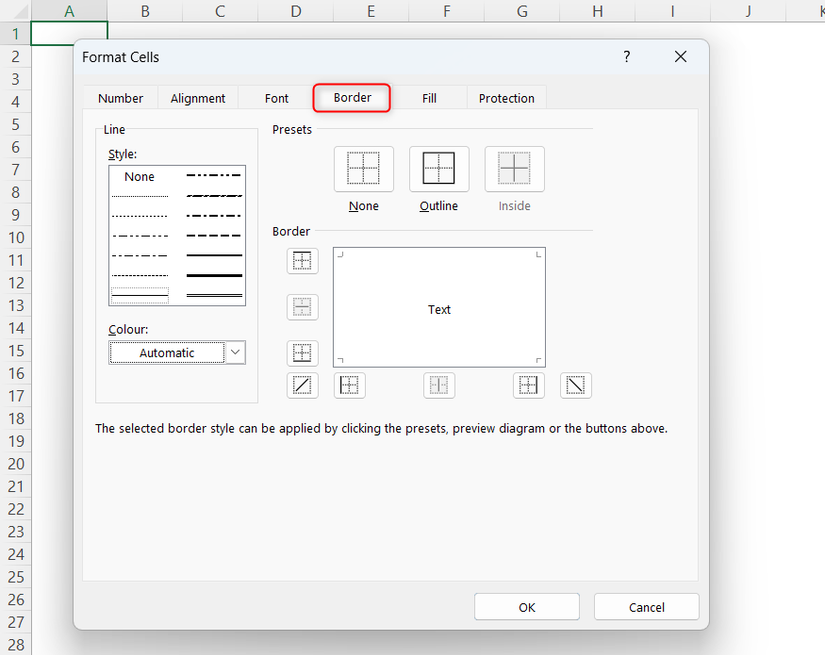The image size is (825, 655).
Task: Click the dialog help question mark icon
Action: click(626, 57)
